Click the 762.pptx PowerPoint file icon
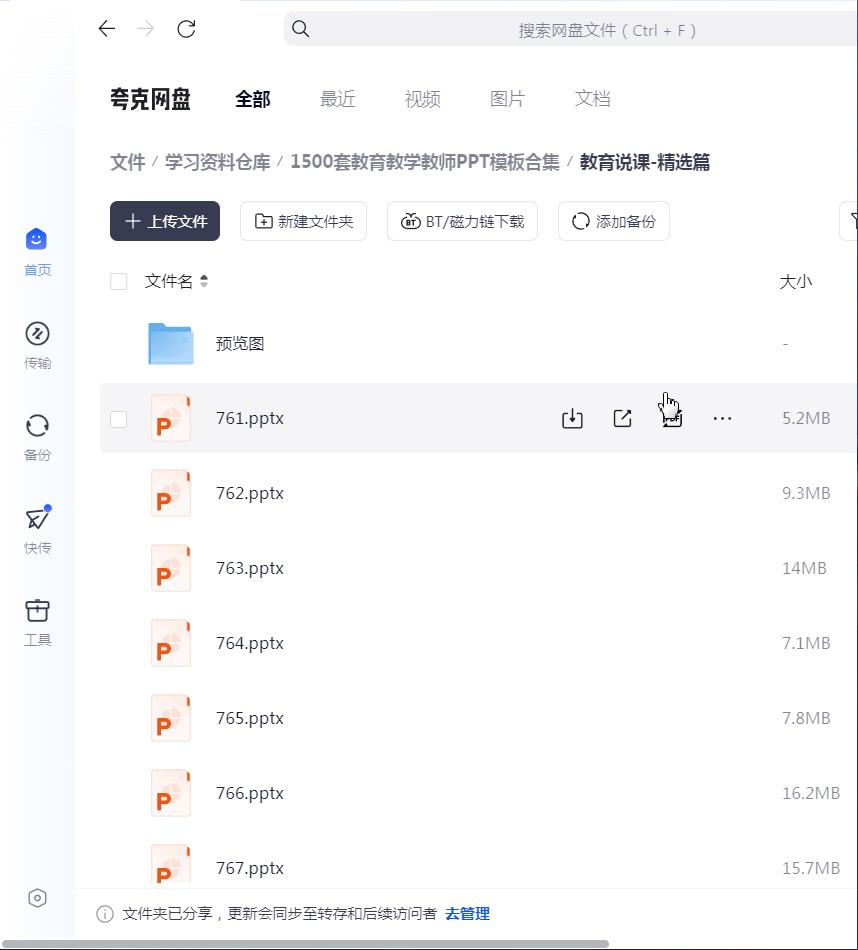Image resolution: width=858 pixels, height=950 pixels. (171, 493)
